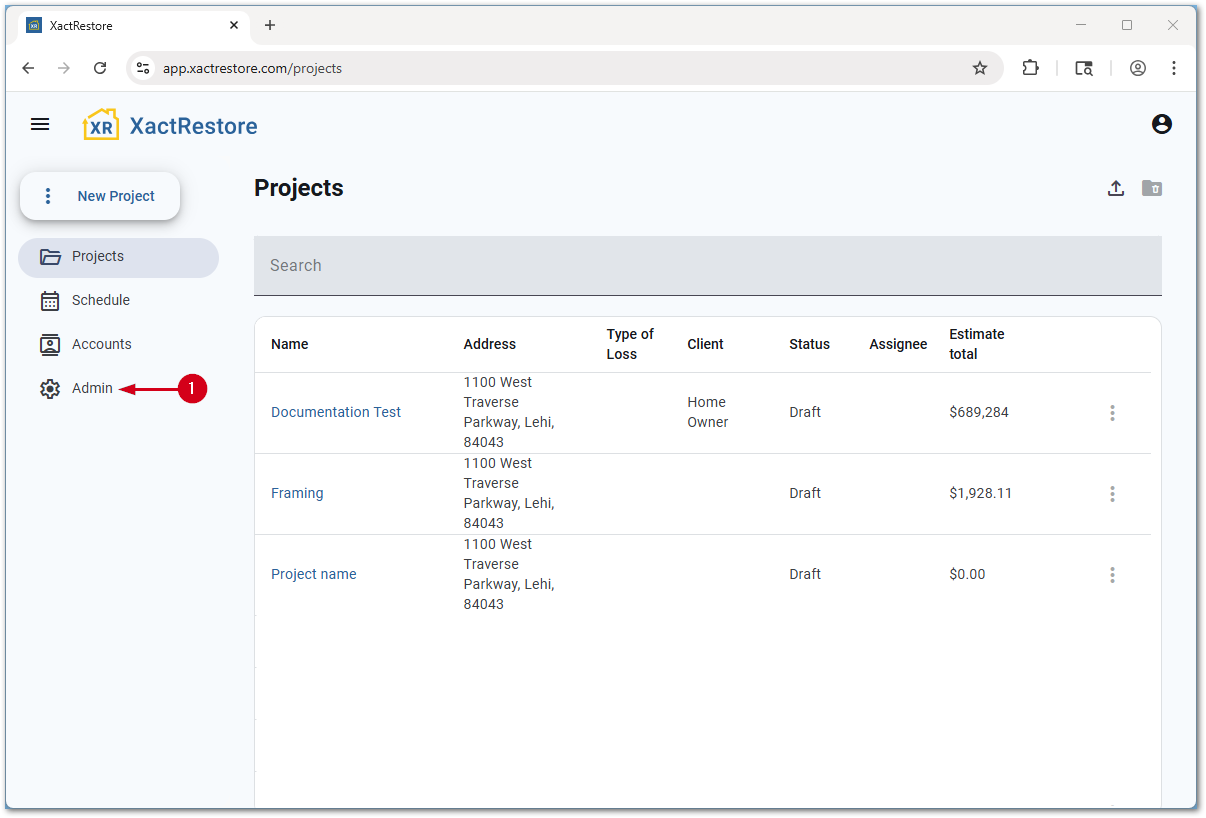Viewport: 1206px width, 818px height.
Task: Open Admin settings in sidebar
Action: pyautogui.click(x=91, y=388)
